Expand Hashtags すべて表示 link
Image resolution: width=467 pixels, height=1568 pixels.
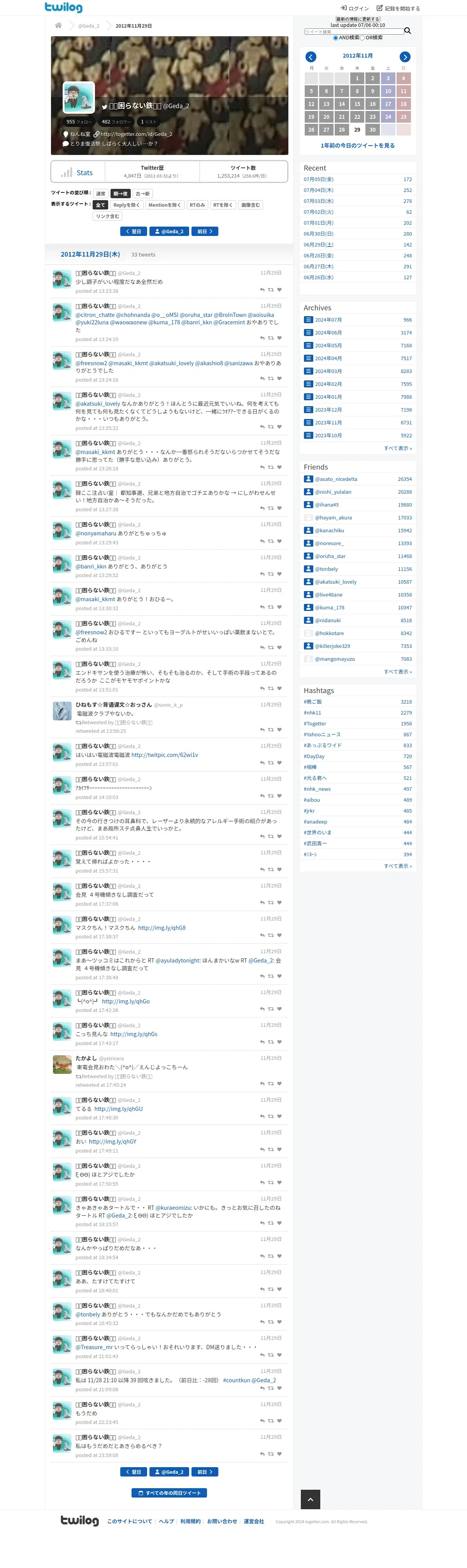tap(398, 866)
